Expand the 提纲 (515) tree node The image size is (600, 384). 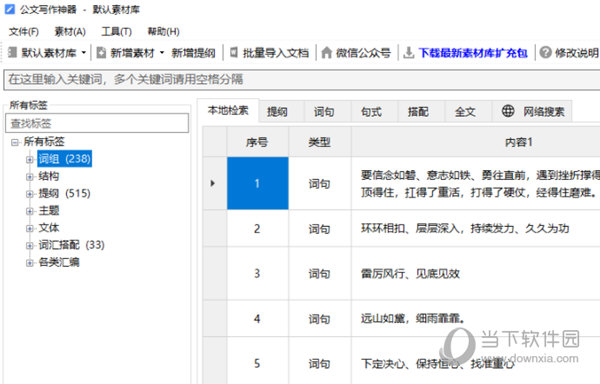tap(29, 194)
